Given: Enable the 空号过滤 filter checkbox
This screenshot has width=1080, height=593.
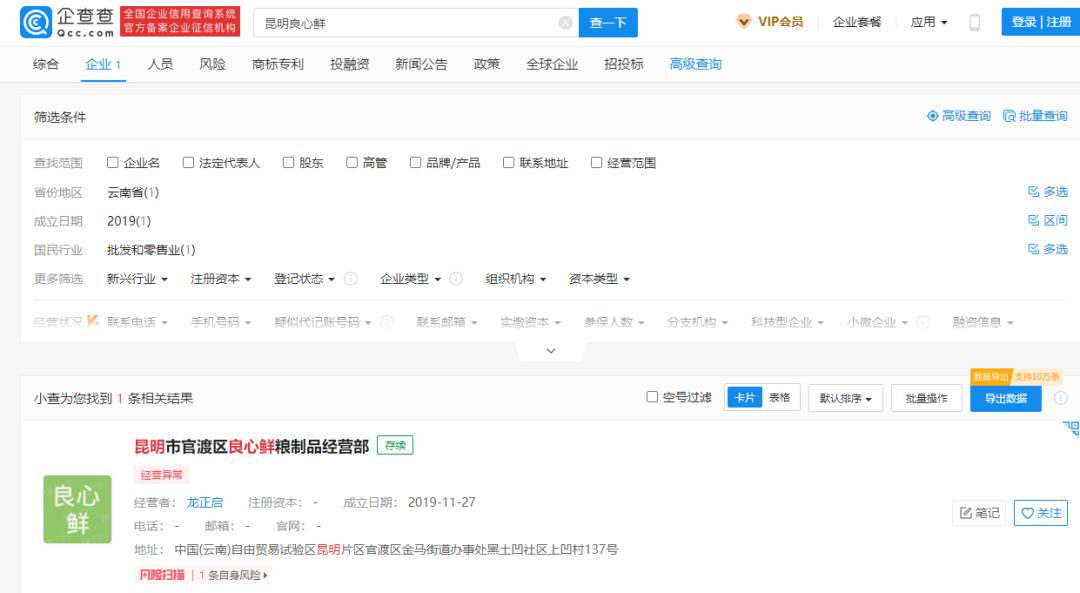Looking at the screenshot, I should [652, 397].
